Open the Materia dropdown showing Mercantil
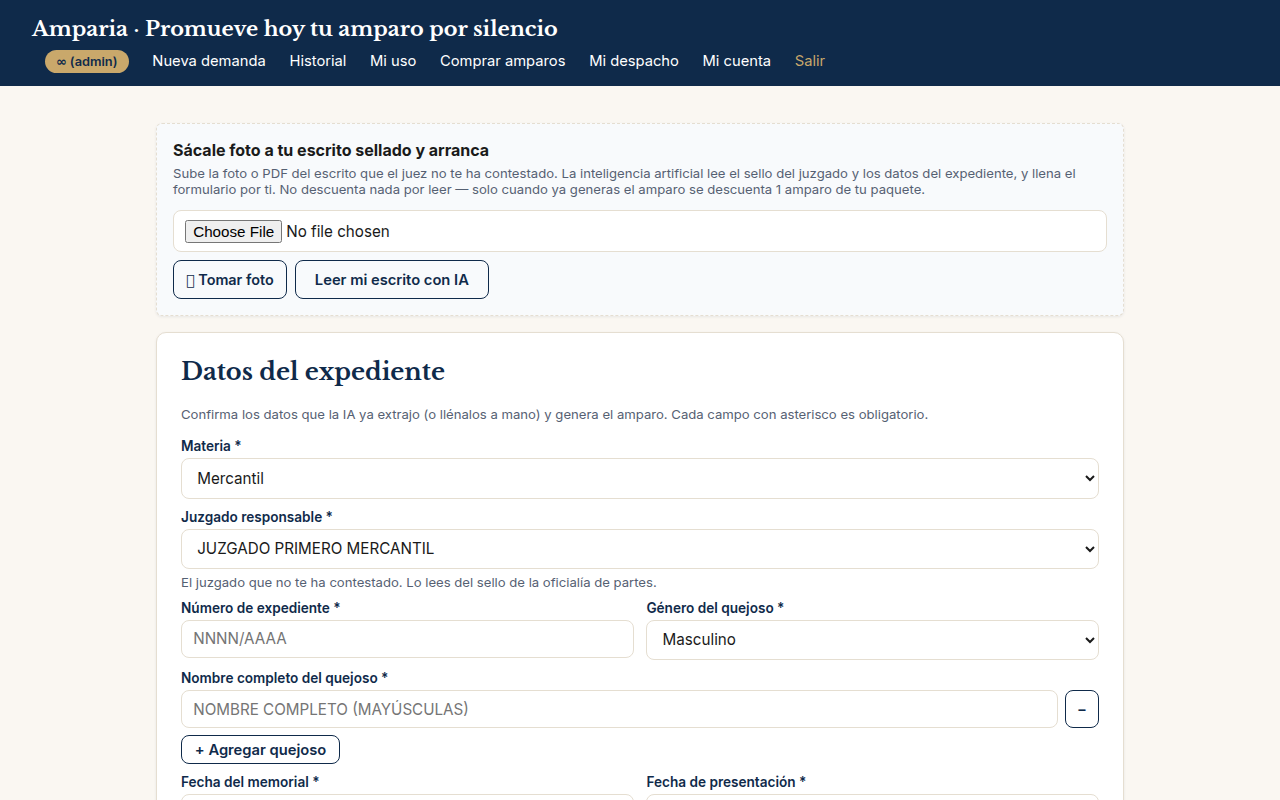 point(640,479)
